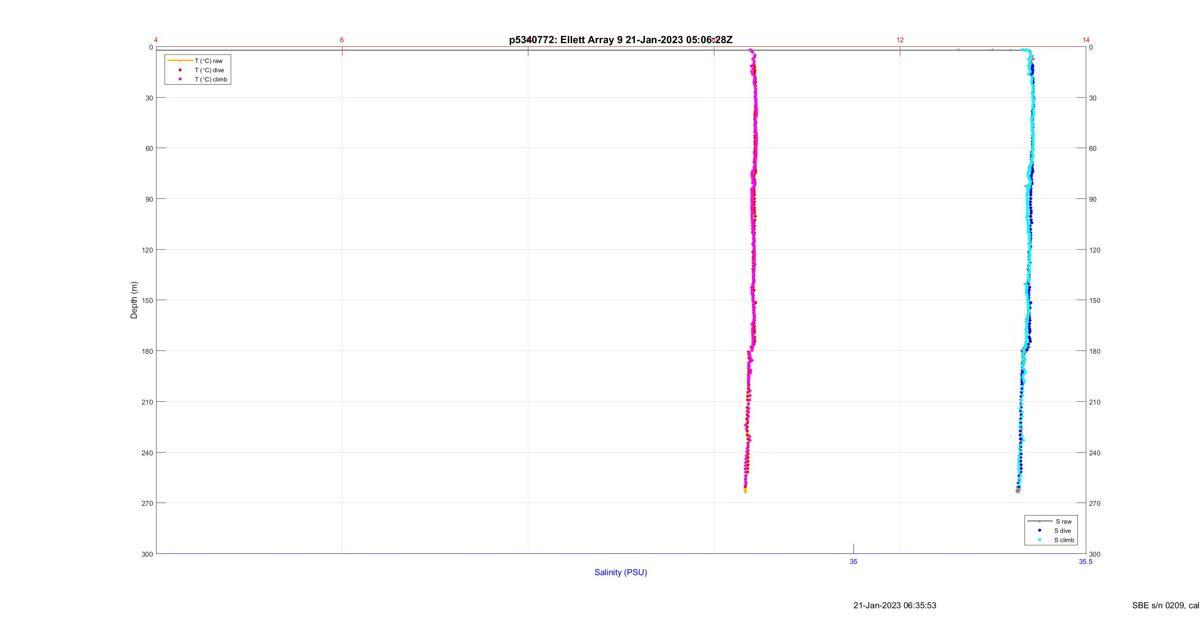Click the '270' depth tick on left axis
The height and width of the screenshot is (622, 1200).
pyautogui.click(x=148, y=503)
